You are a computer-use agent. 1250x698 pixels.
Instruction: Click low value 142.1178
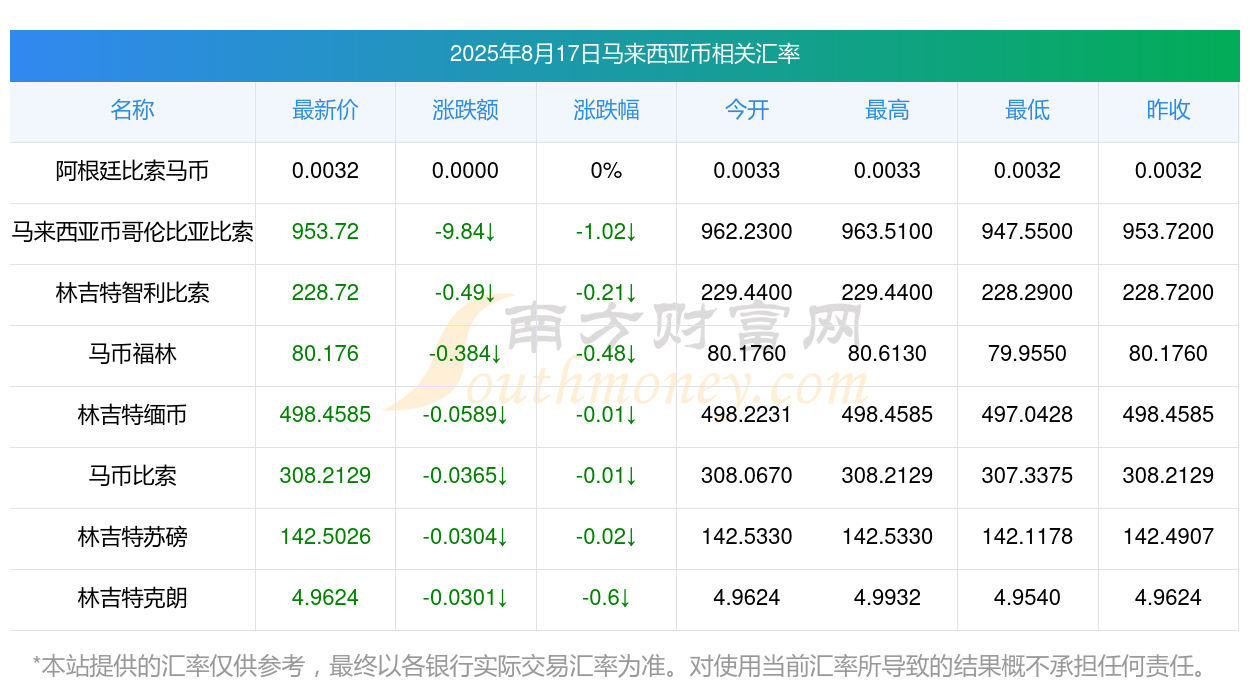click(1027, 537)
